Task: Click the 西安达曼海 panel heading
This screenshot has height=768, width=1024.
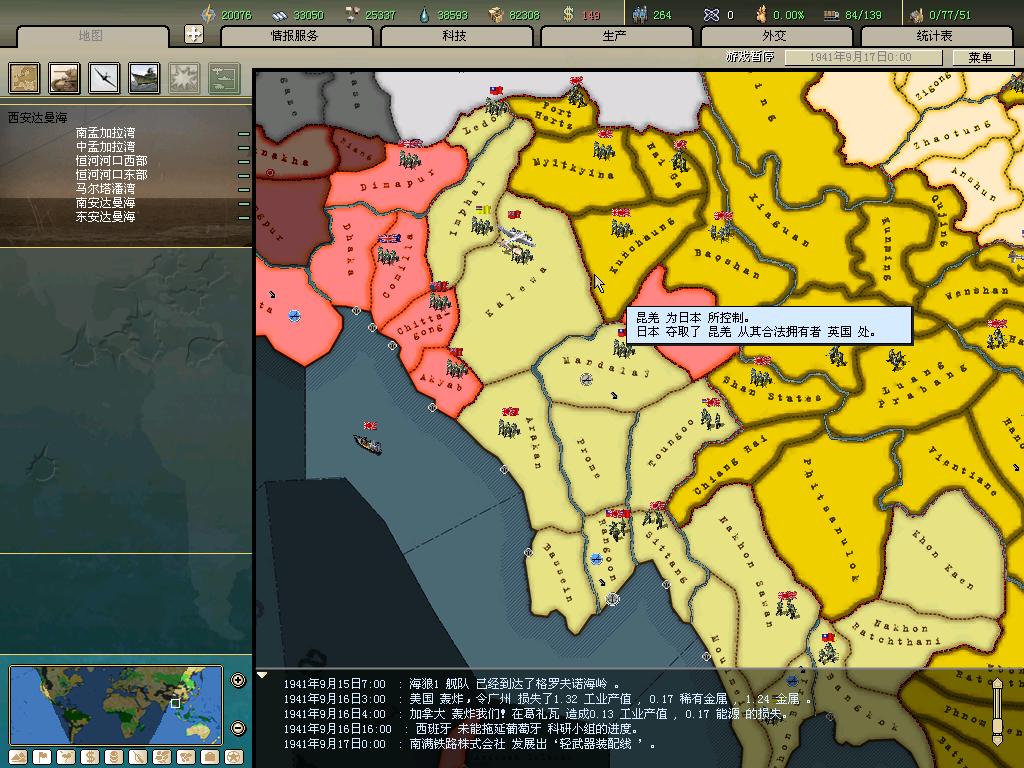Action: (37, 118)
